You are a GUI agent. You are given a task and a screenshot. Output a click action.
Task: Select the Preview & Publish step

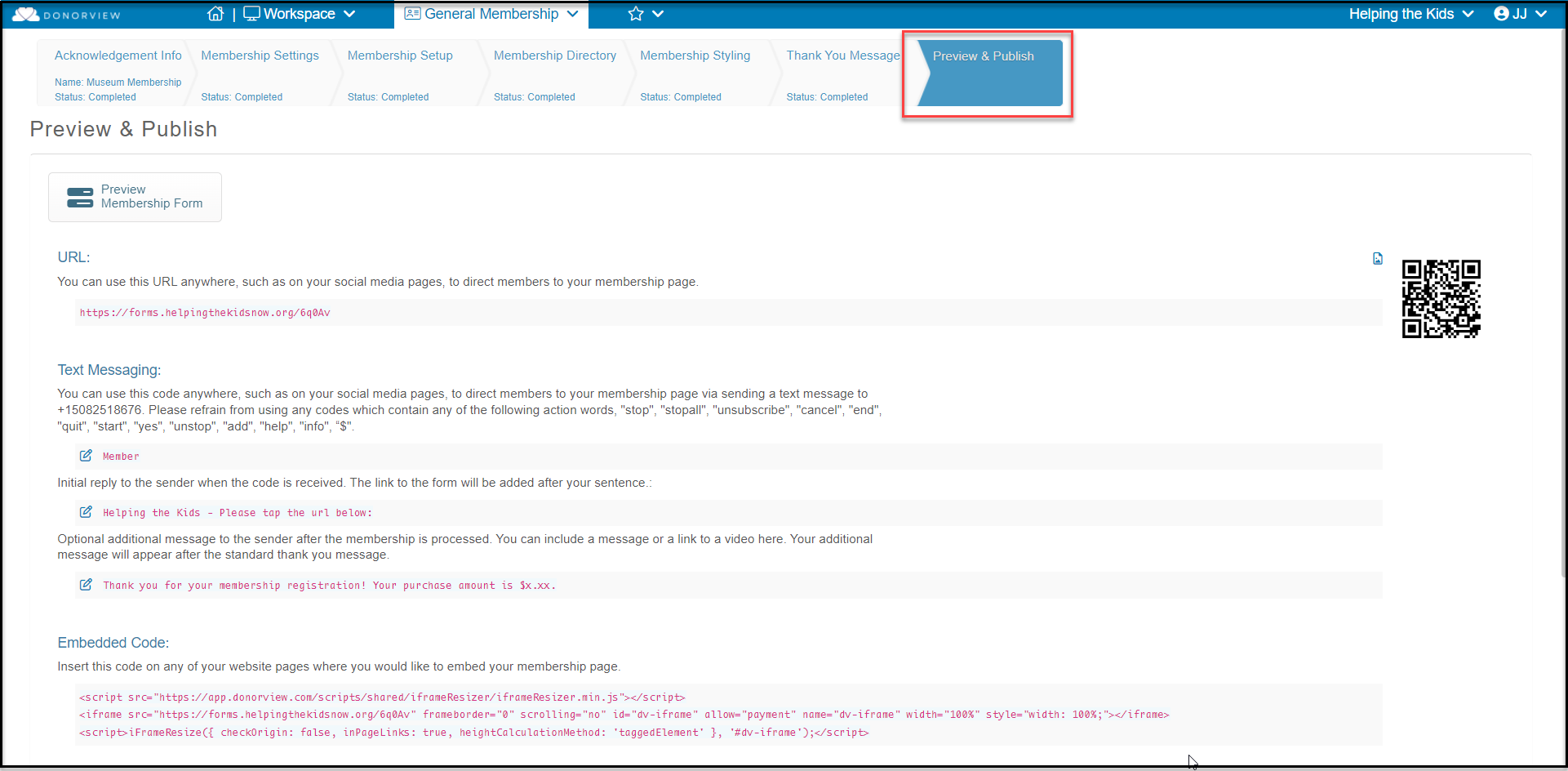click(x=990, y=73)
